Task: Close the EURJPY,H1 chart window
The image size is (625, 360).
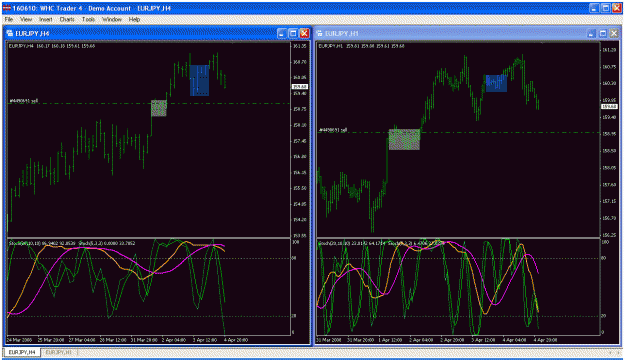Action: click(x=614, y=34)
